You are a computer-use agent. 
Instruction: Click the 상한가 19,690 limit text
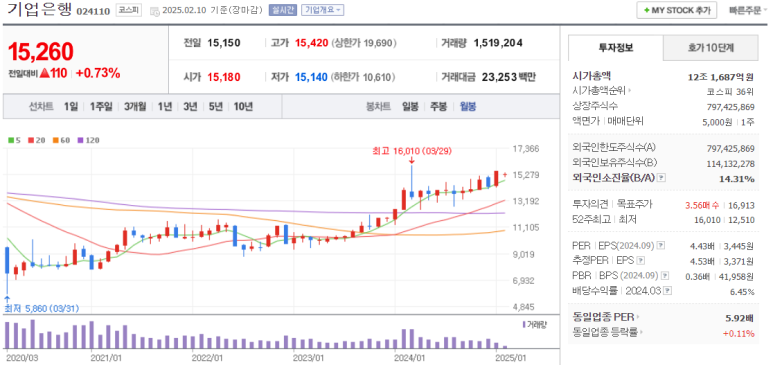[x=364, y=43]
